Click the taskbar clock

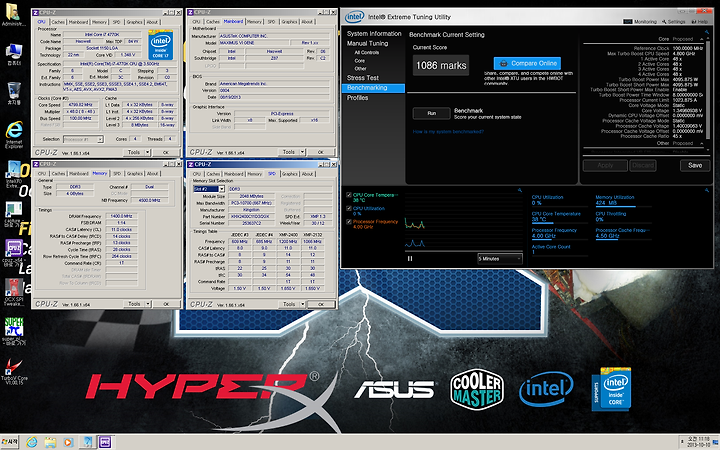click(x=698, y=442)
